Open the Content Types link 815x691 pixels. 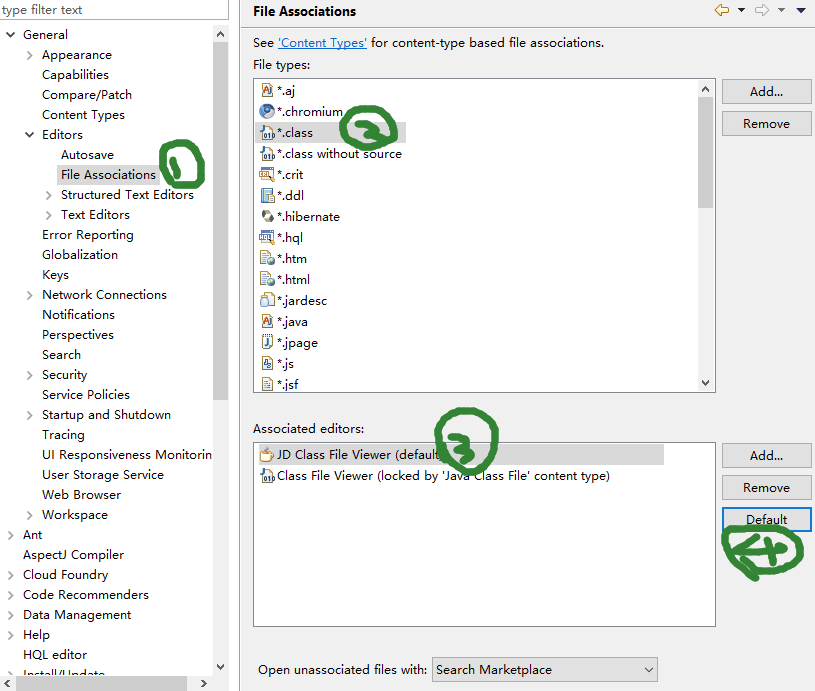click(x=322, y=43)
